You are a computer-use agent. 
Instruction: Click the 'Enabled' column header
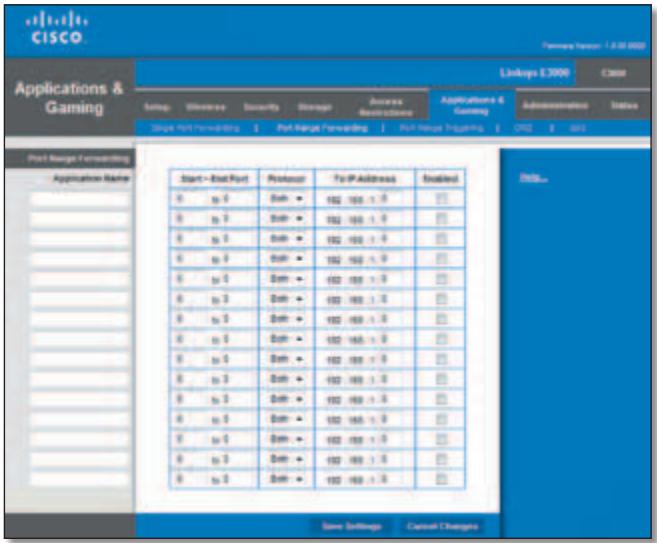coord(440,179)
